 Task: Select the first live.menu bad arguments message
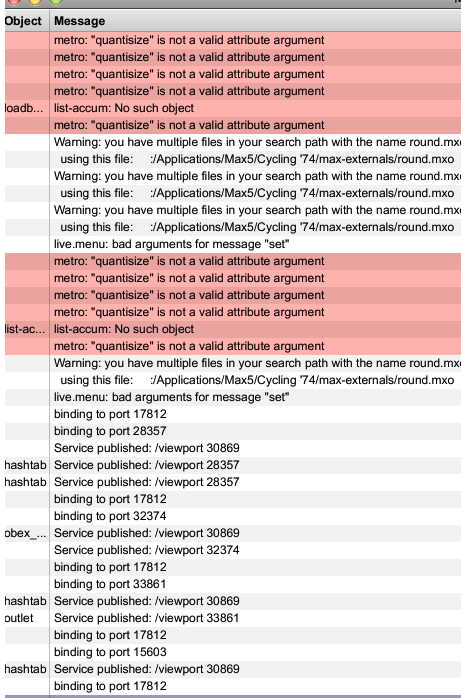coord(171,244)
